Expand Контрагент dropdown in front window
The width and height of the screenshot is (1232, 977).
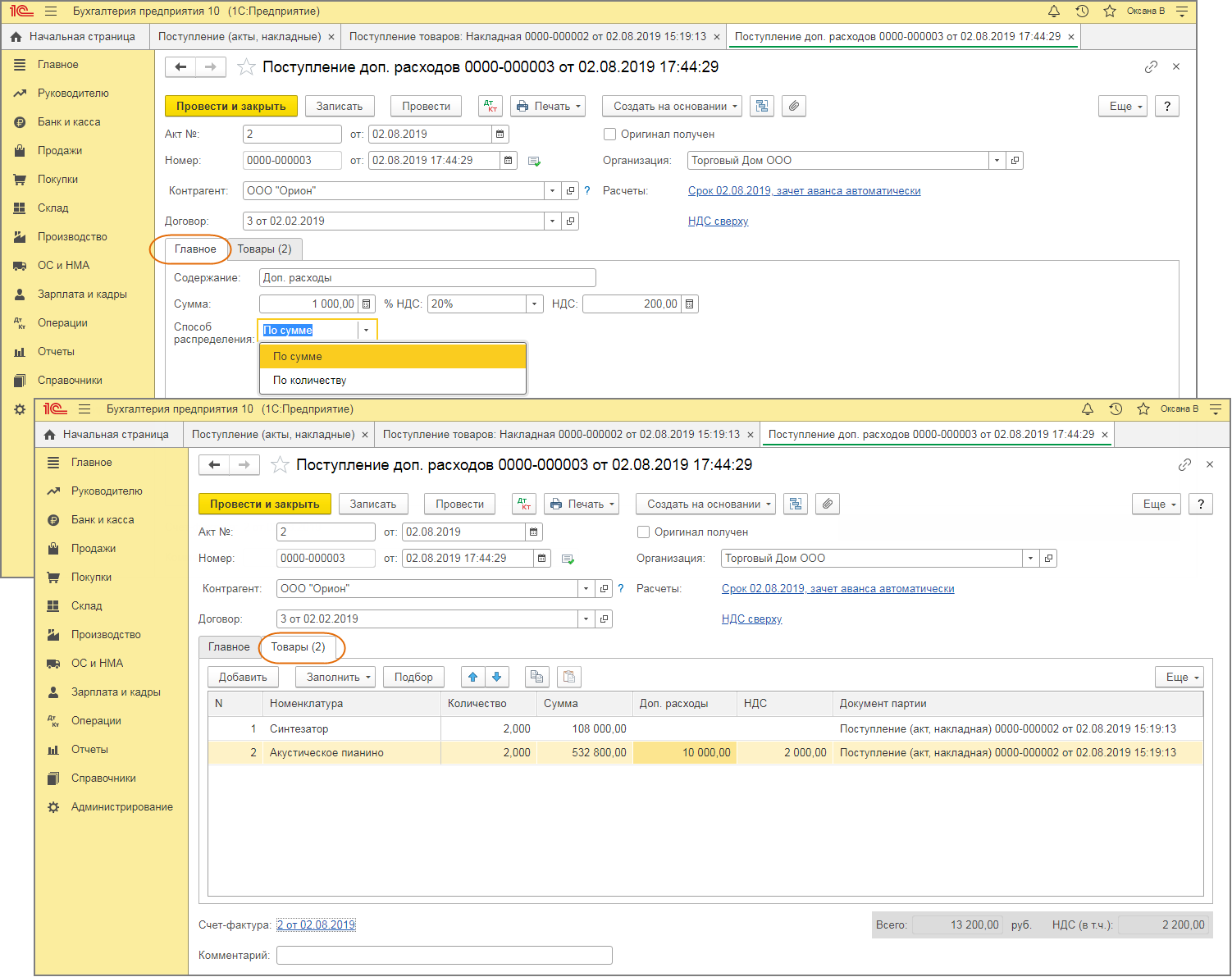[x=586, y=589]
